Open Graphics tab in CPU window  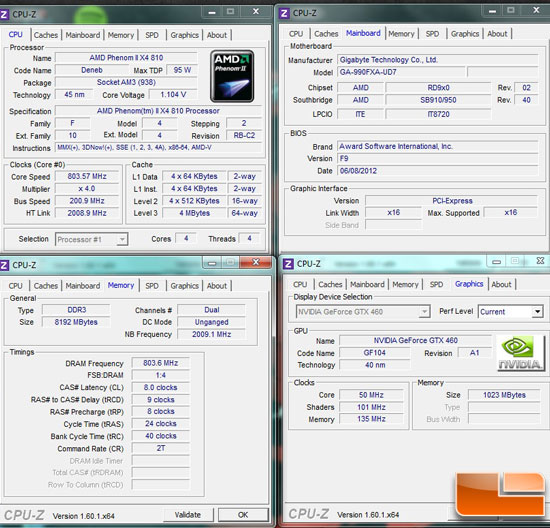[185, 35]
